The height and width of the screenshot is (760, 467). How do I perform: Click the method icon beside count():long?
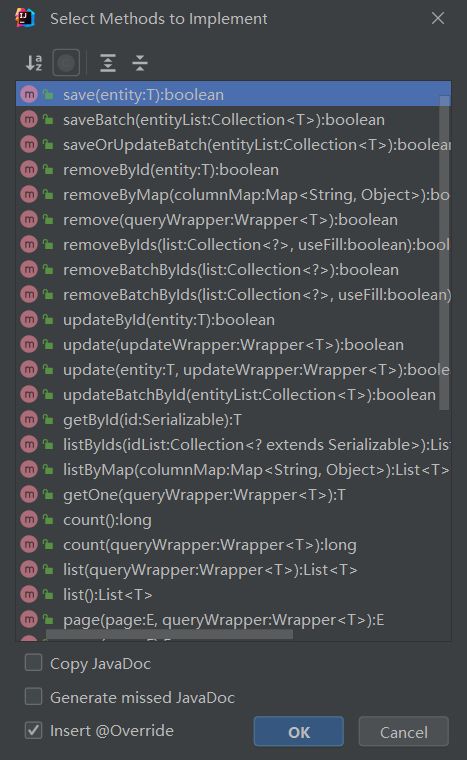(29, 519)
